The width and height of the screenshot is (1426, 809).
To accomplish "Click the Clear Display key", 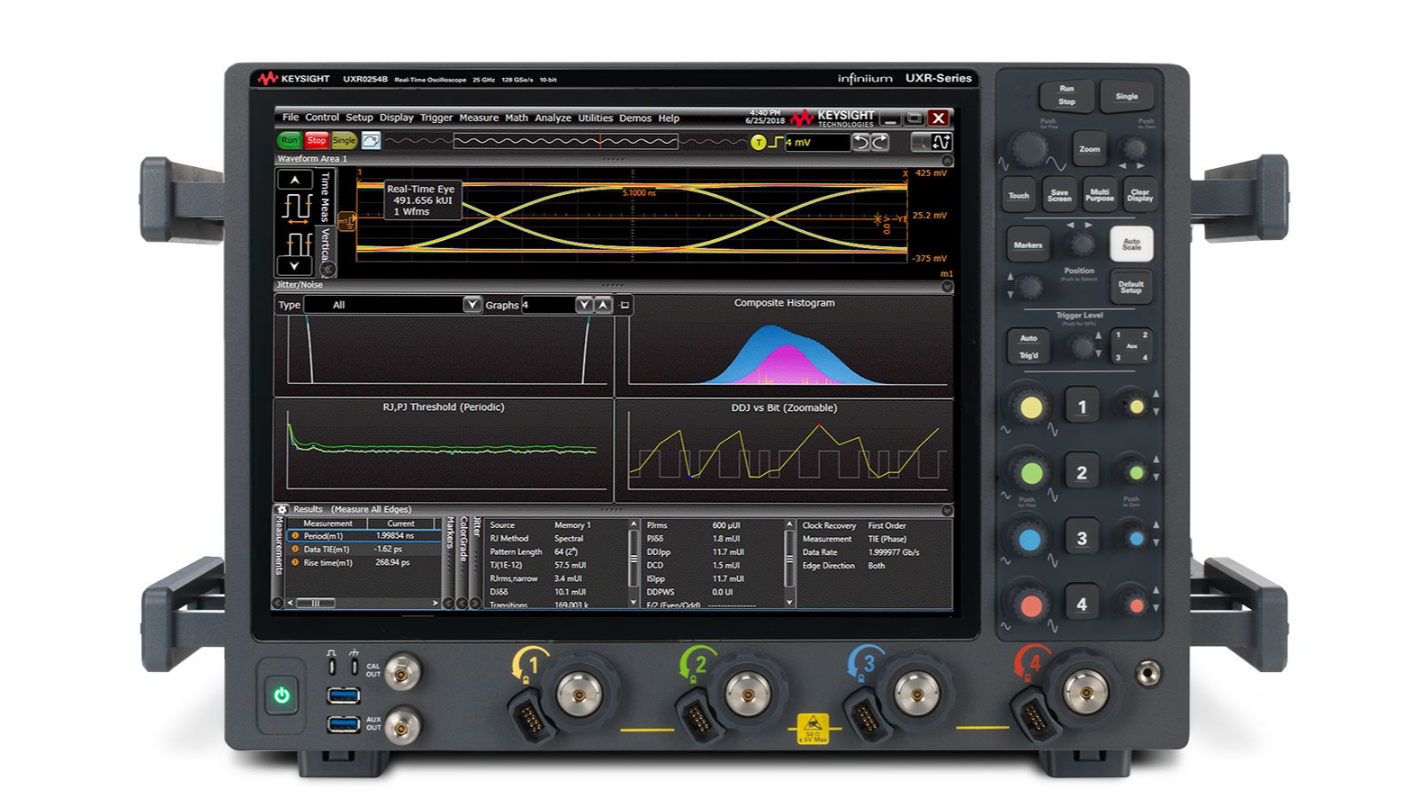I will point(1138,195).
